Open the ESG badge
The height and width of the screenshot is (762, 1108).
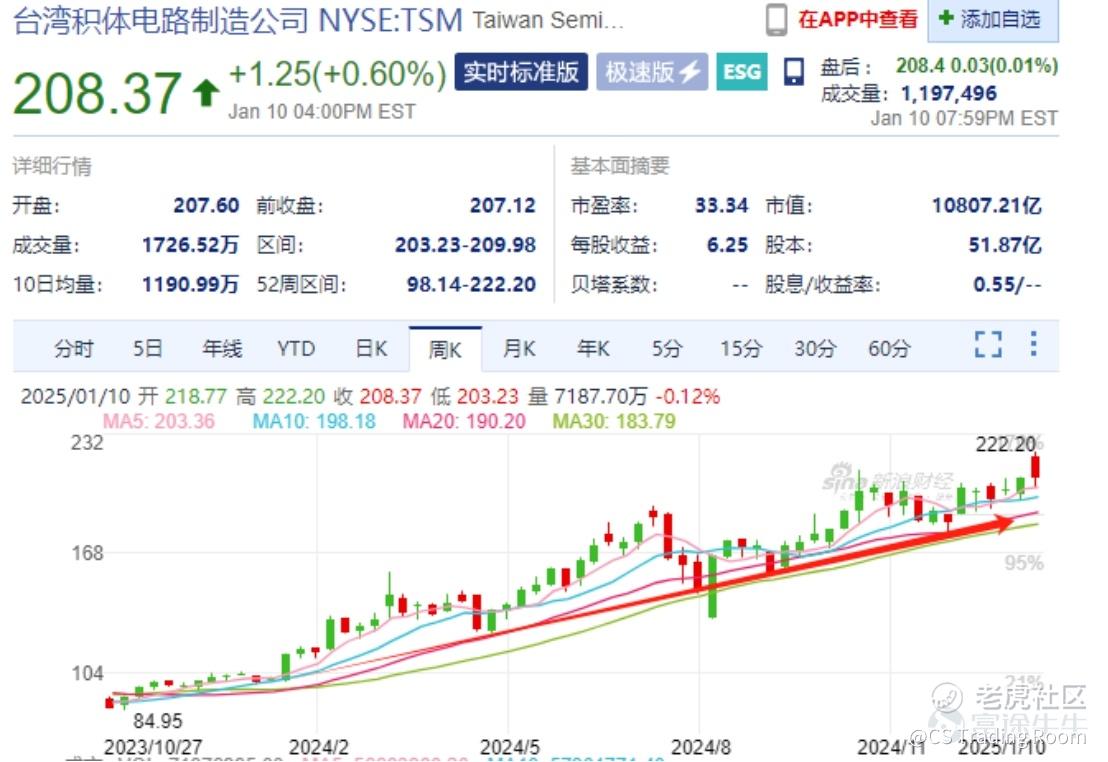coord(742,71)
